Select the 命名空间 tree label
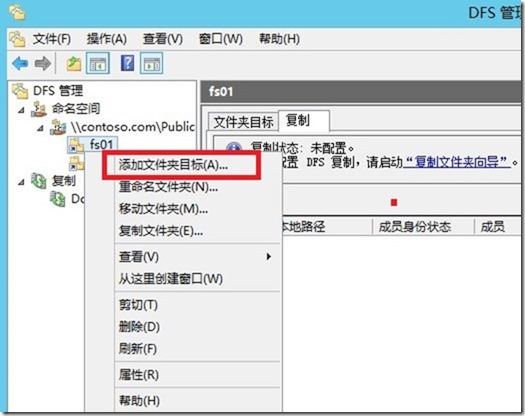525x416 pixels. (x=76, y=109)
